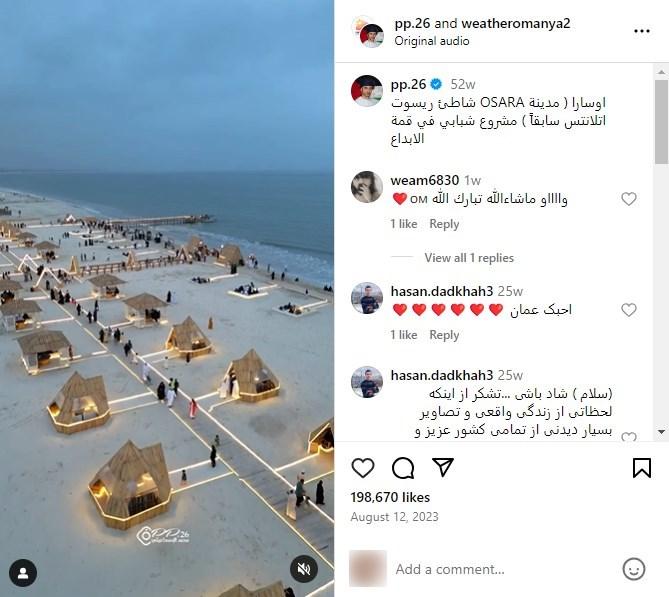Like the post with the heart icon
Image resolution: width=669 pixels, height=597 pixels.
[363, 468]
